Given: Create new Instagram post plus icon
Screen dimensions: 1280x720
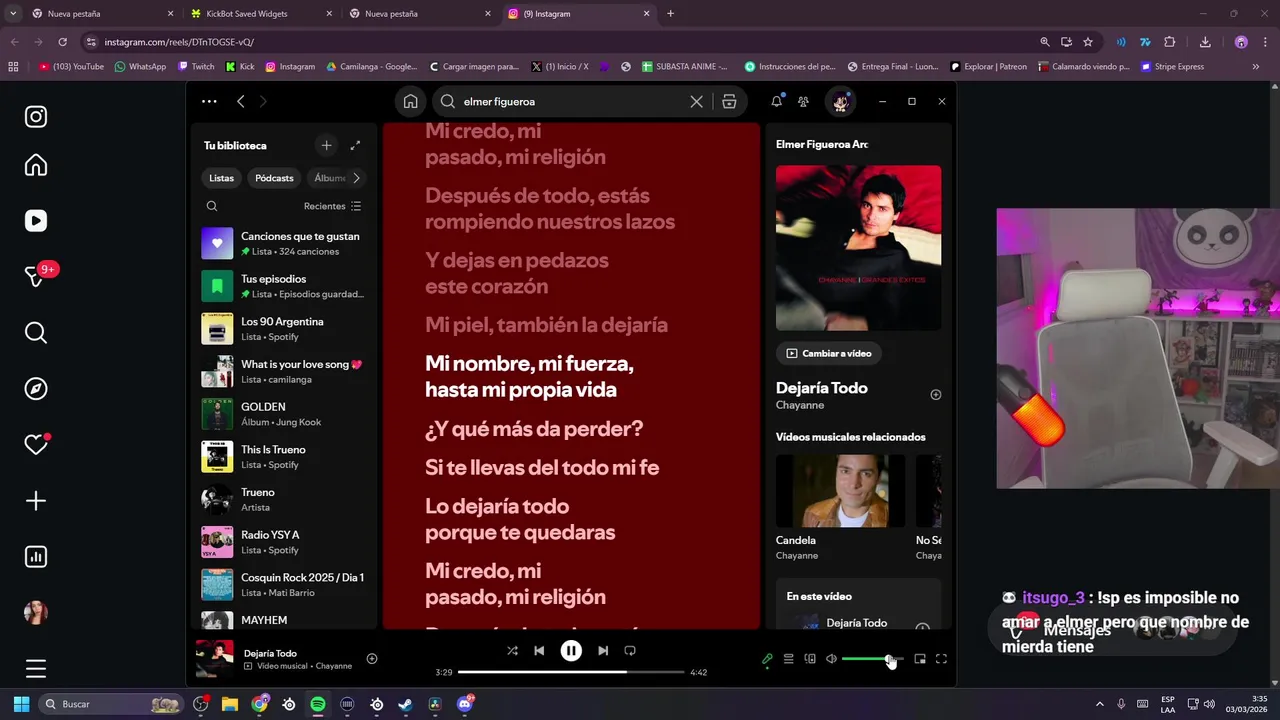Looking at the screenshot, I should coord(36,501).
